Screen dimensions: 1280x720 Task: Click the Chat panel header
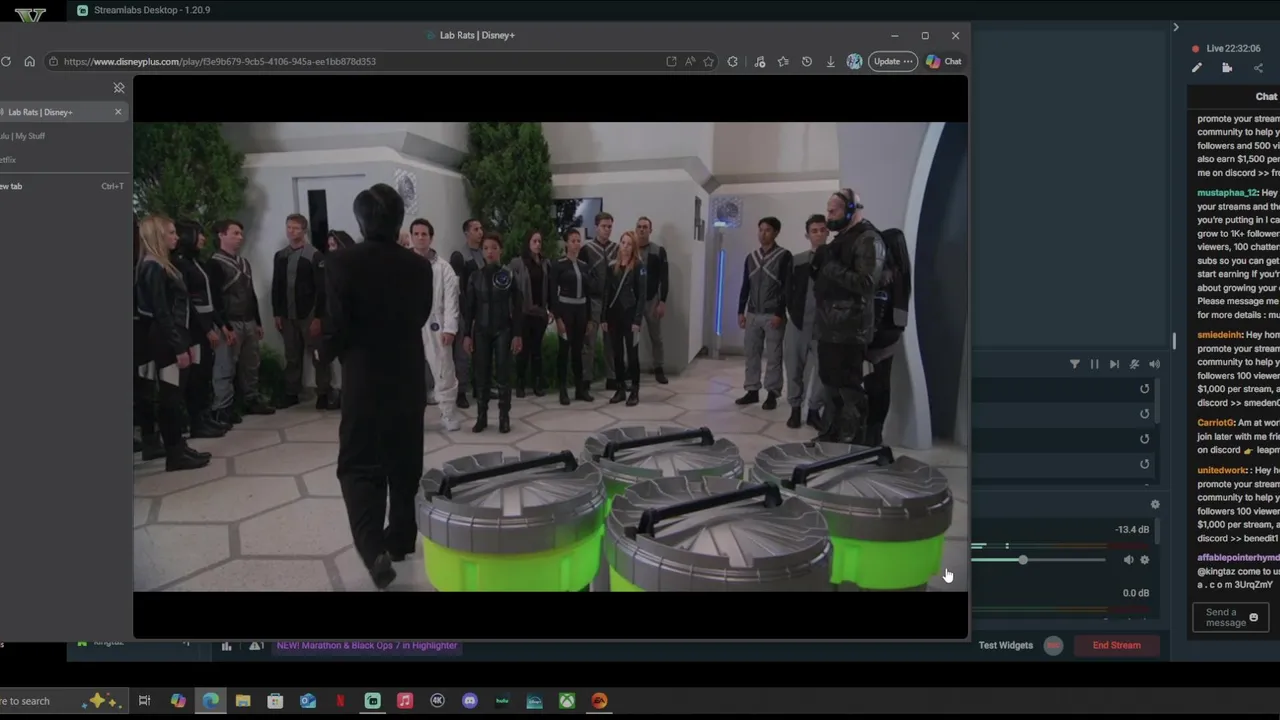tap(1266, 96)
